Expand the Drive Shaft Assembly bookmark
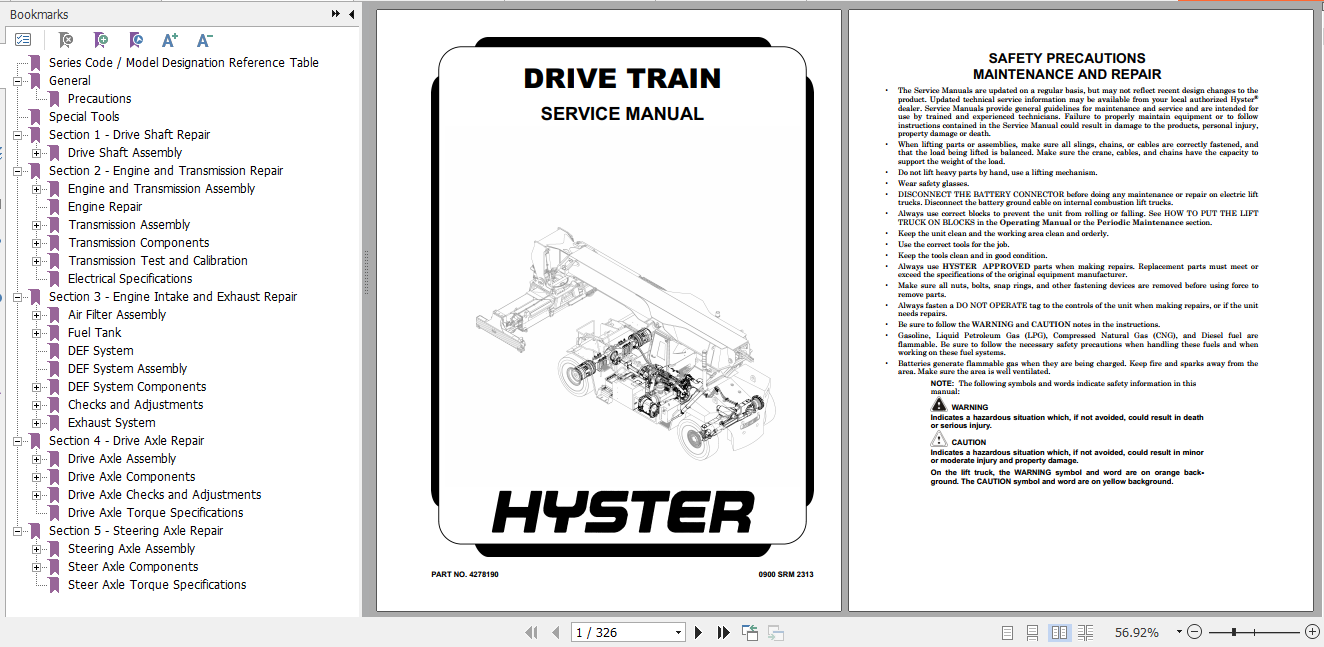This screenshot has width=1324, height=647. tap(36, 152)
